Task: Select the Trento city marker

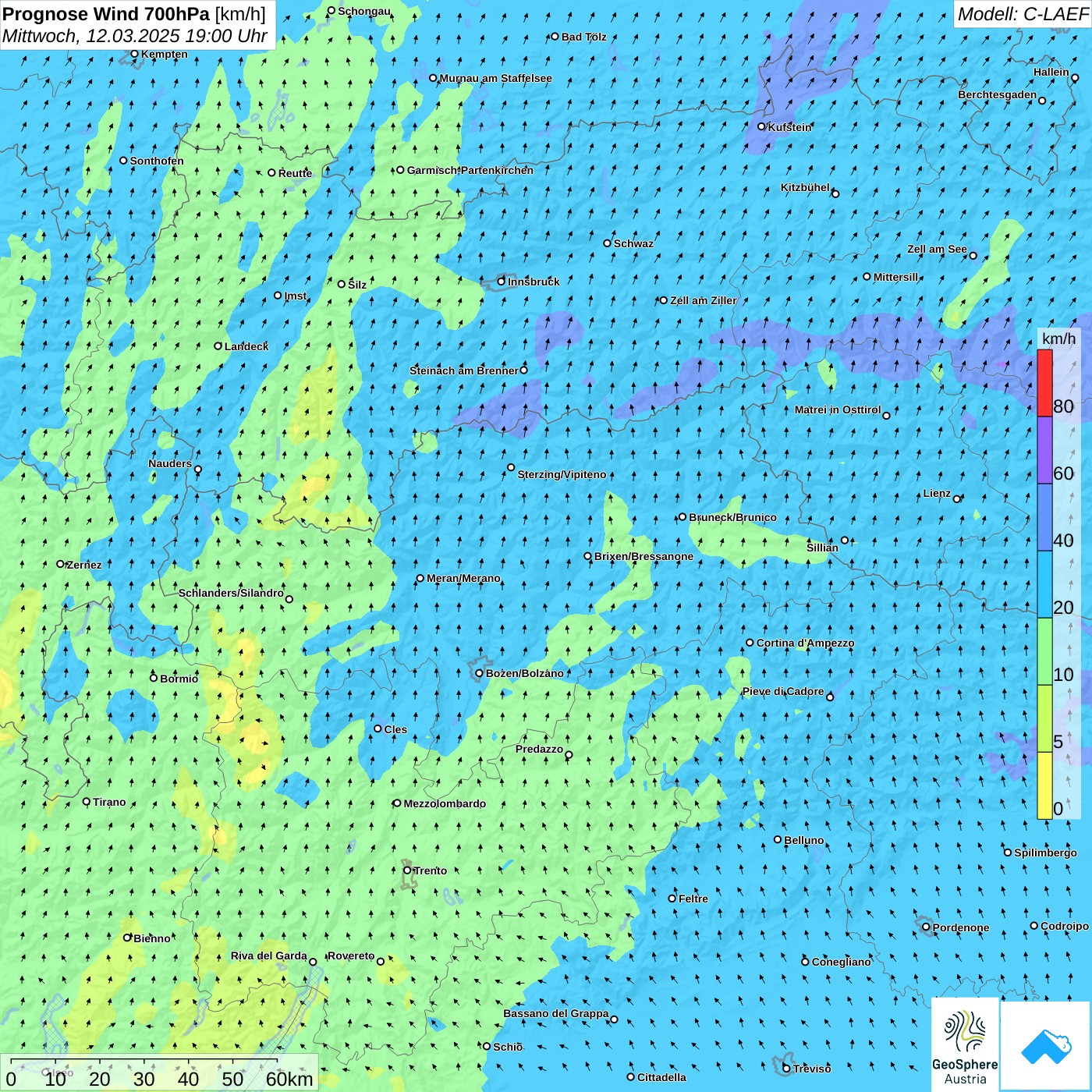Action: point(407,870)
